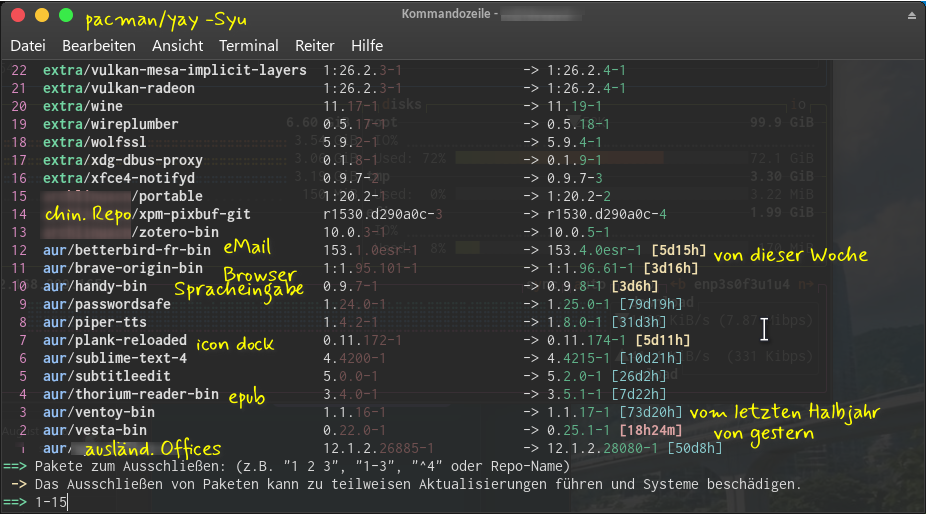The width and height of the screenshot is (926, 514).
Task: Open the Datei menu
Action: [x=28, y=45]
